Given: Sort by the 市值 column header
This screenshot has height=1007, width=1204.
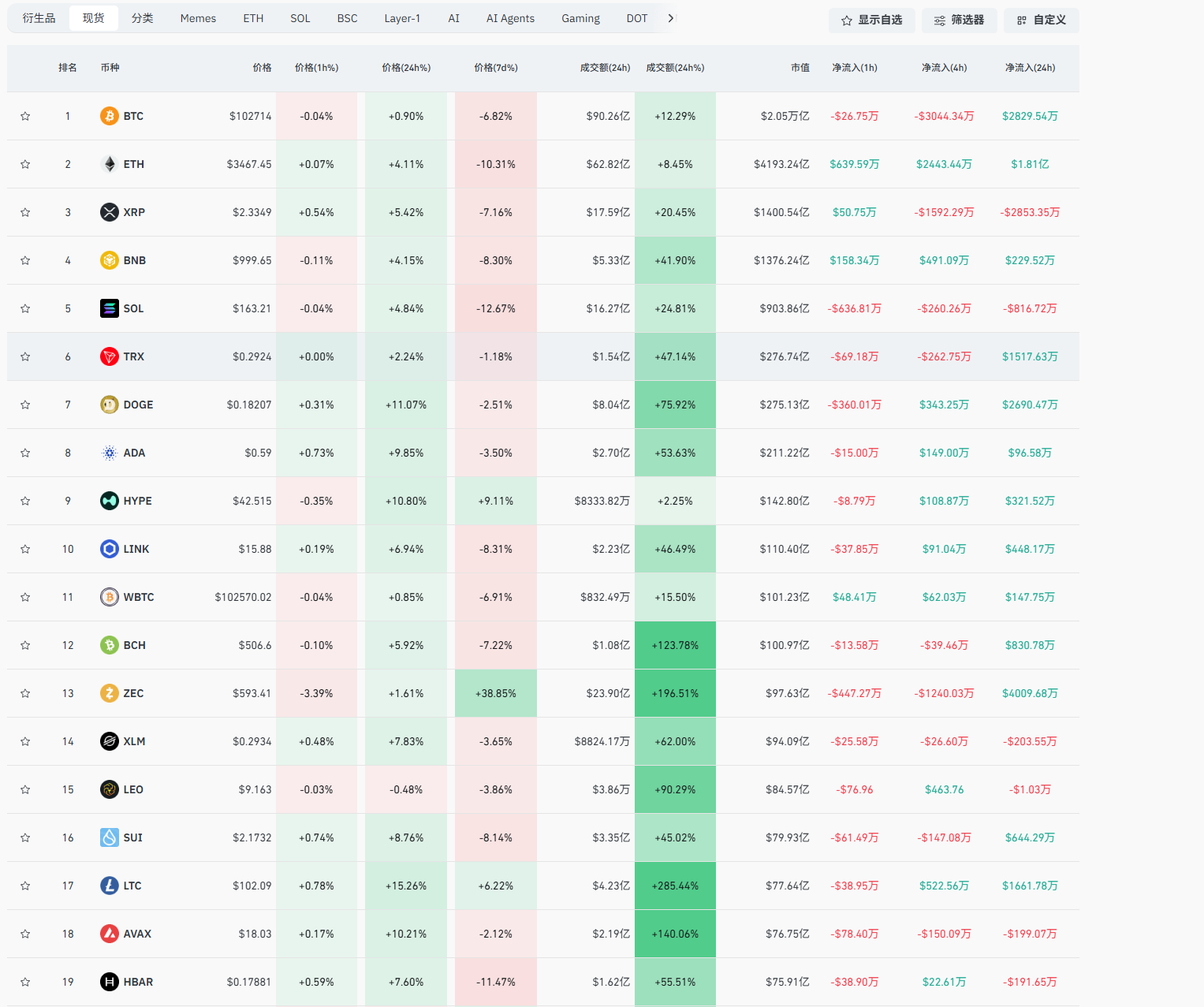Looking at the screenshot, I should tap(800, 68).
